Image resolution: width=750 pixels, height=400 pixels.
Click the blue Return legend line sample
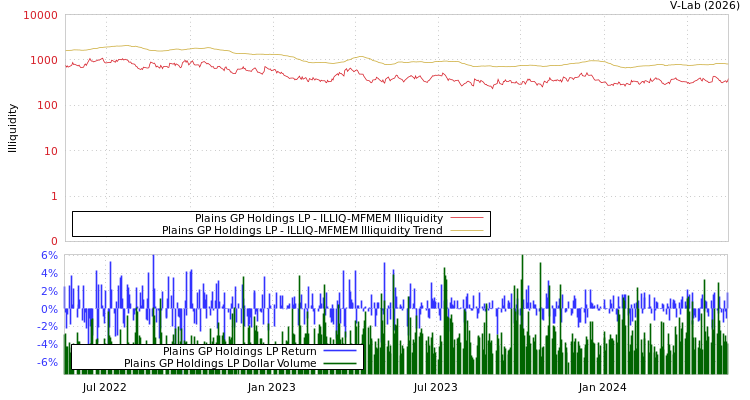(x=340, y=351)
